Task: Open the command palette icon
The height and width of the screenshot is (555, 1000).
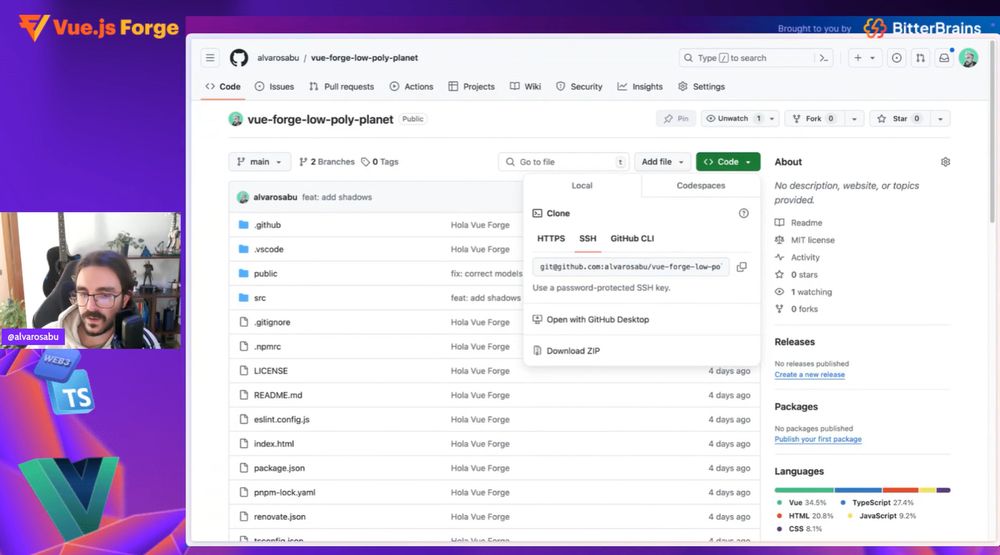Action: (824, 58)
